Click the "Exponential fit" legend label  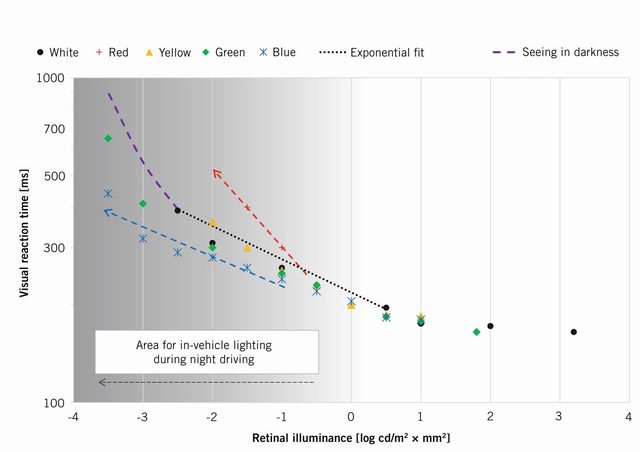click(386, 52)
